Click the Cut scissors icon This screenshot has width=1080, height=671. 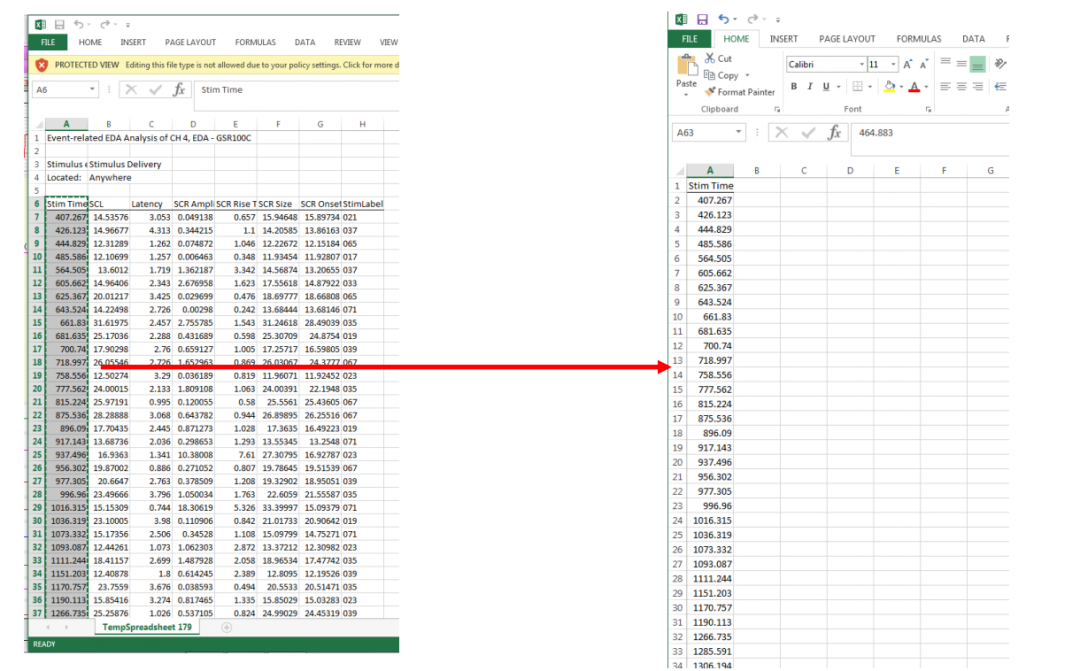710,59
